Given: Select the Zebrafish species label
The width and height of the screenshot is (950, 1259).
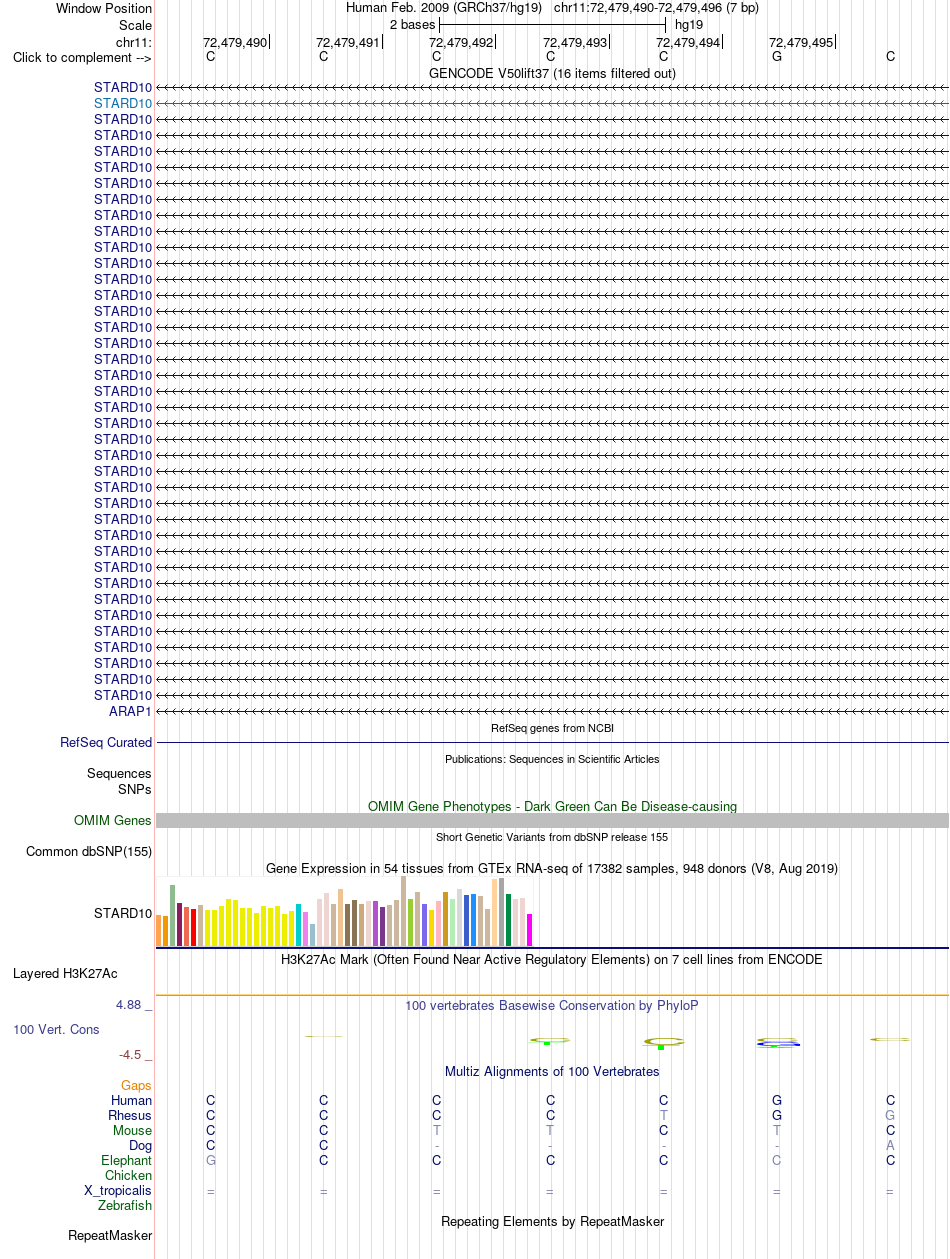Looking at the screenshot, I should point(126,1206).
